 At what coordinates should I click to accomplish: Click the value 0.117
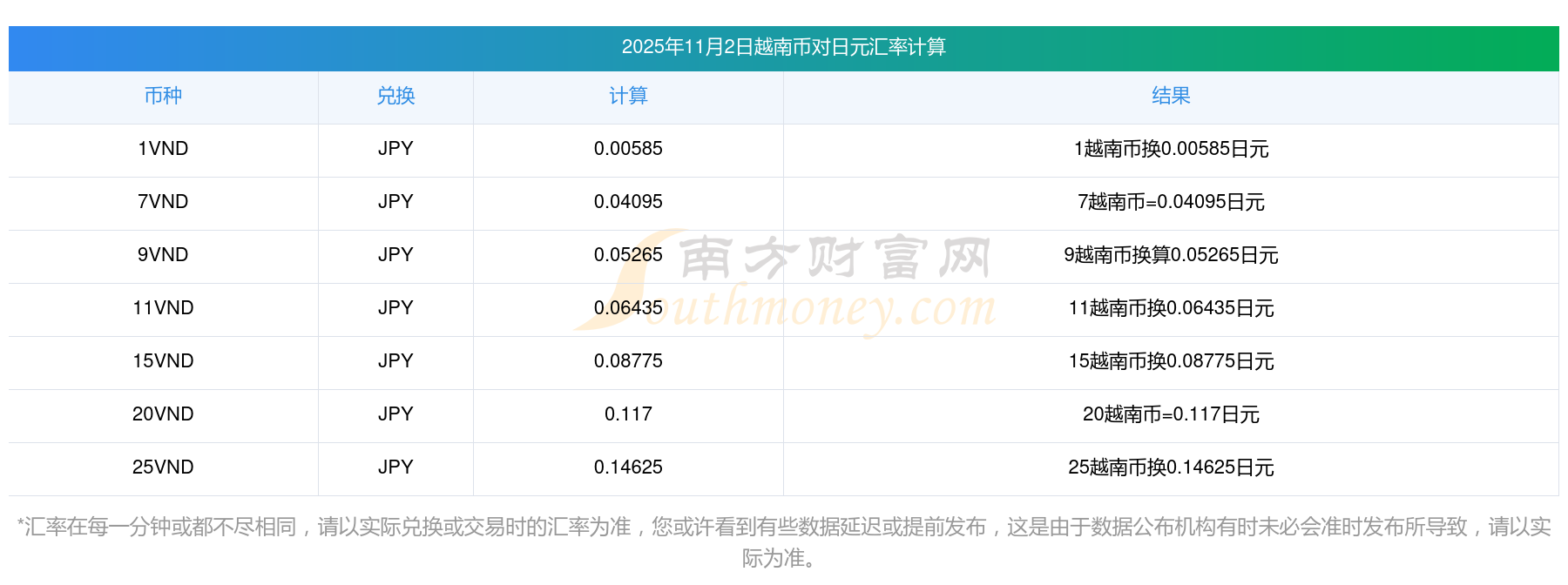click(x=628, y=414)
